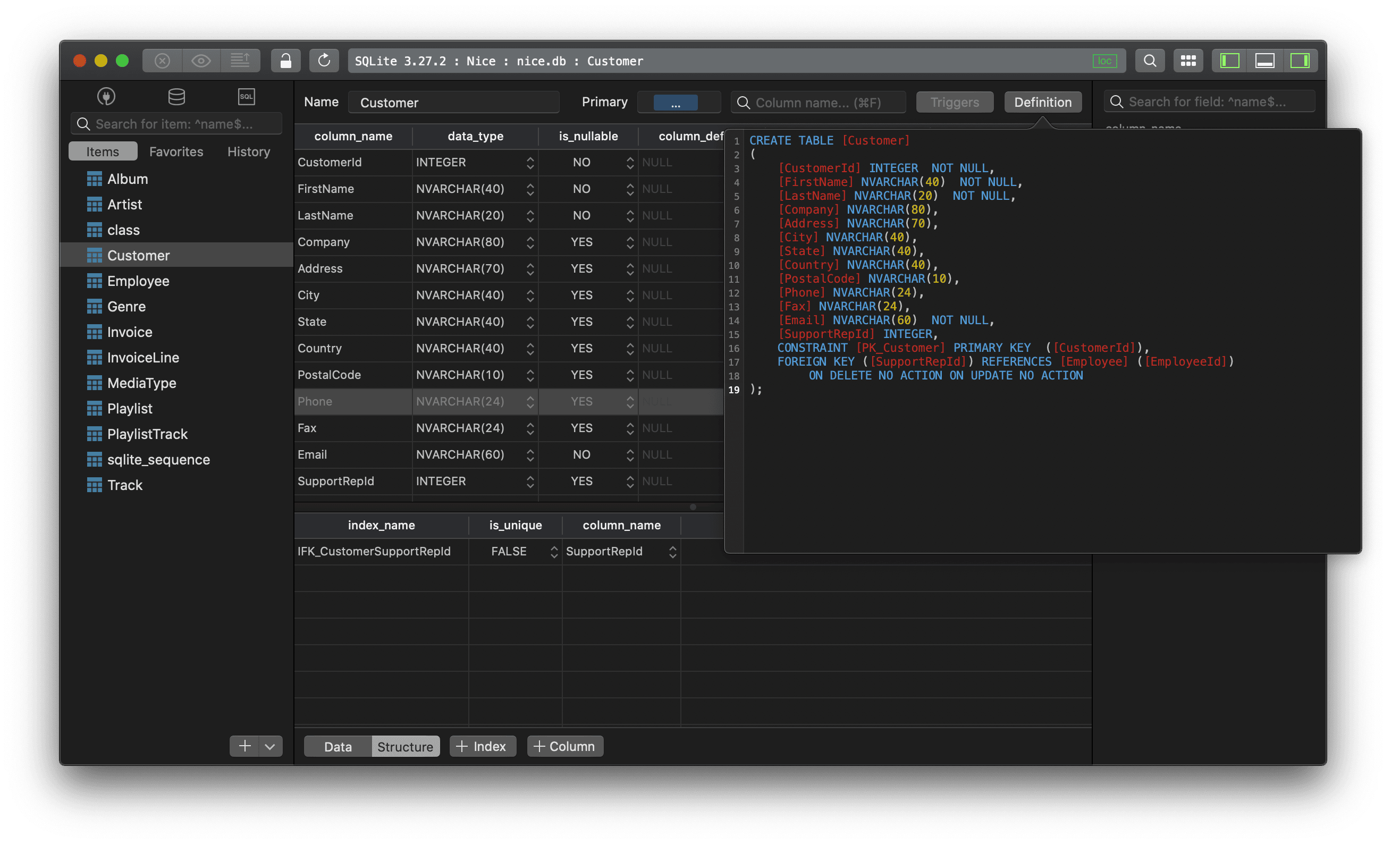This screenshot has width=1400, height=844.
Task: Open is_nullable dropdown for SupportRepId
Action: tap(630, 482)
